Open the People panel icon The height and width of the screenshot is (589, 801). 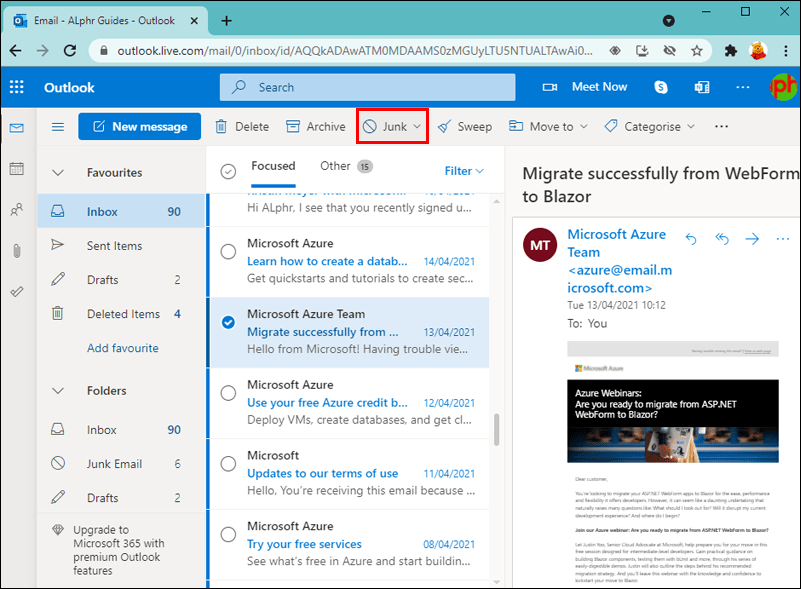pyautogui.click(x=16, y=208)
